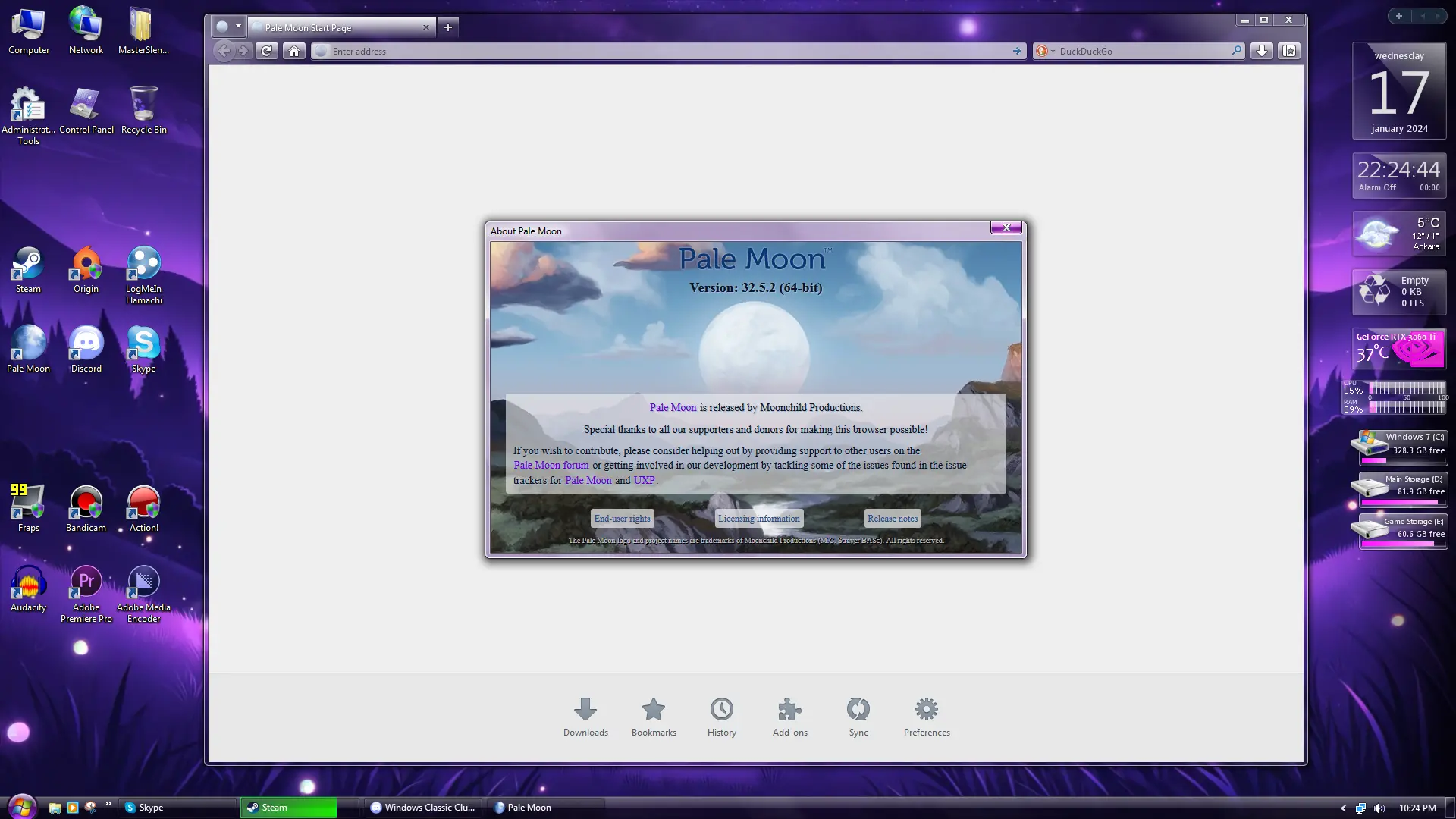Select the Bandicam desktop icon
Viewport: 1456px width, 819px height.
click(x=86, y=510)
